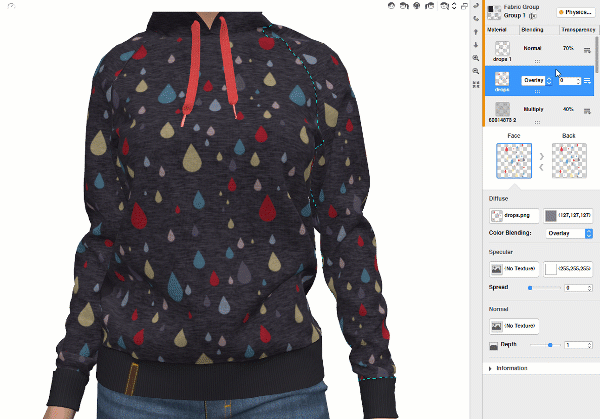
Task: Click the Depth slider handle
Action: [550, 345]
